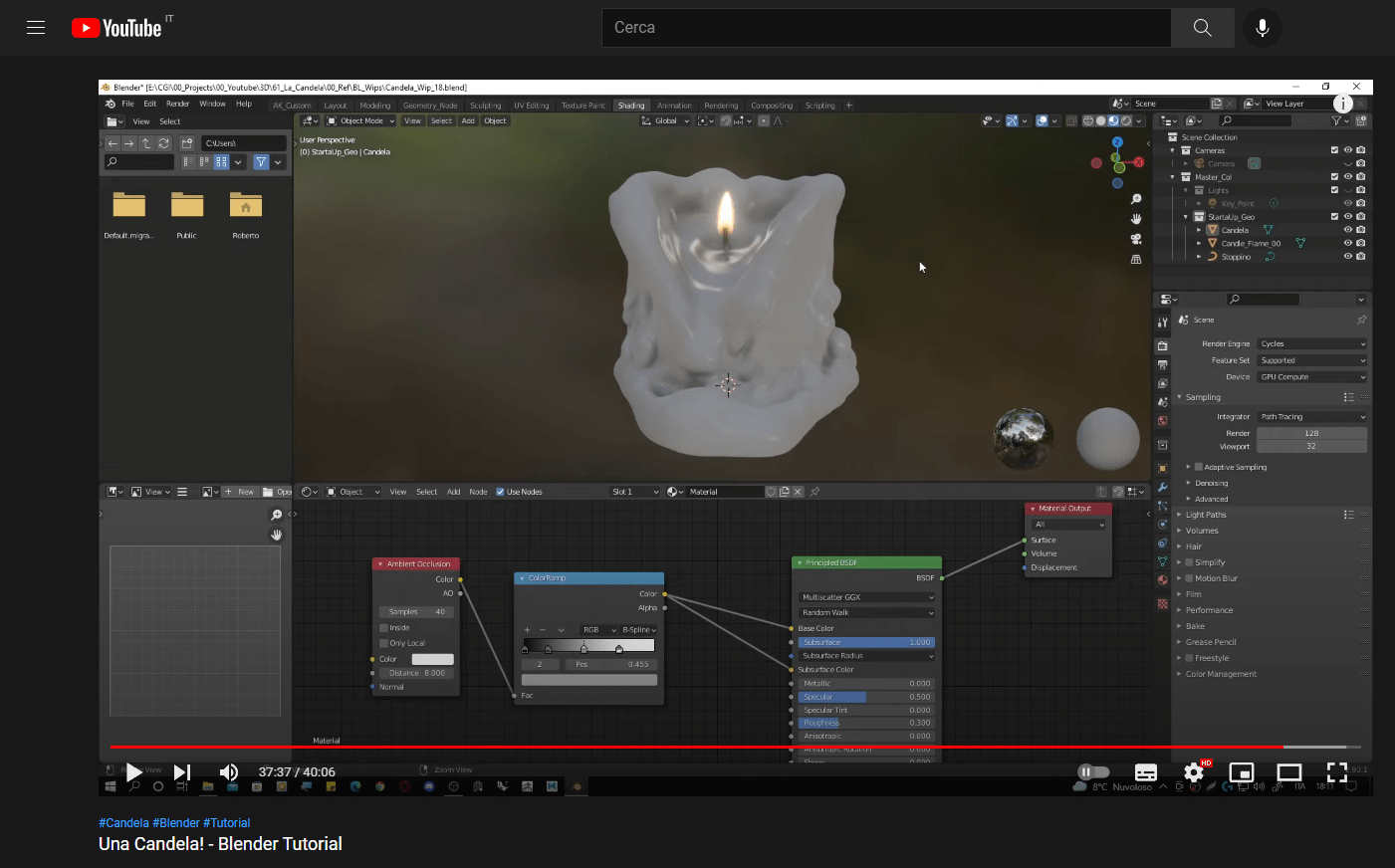This screenshot has width=1395, height=868.
Task: Refresh the file browser list
Action: (164, 143)
